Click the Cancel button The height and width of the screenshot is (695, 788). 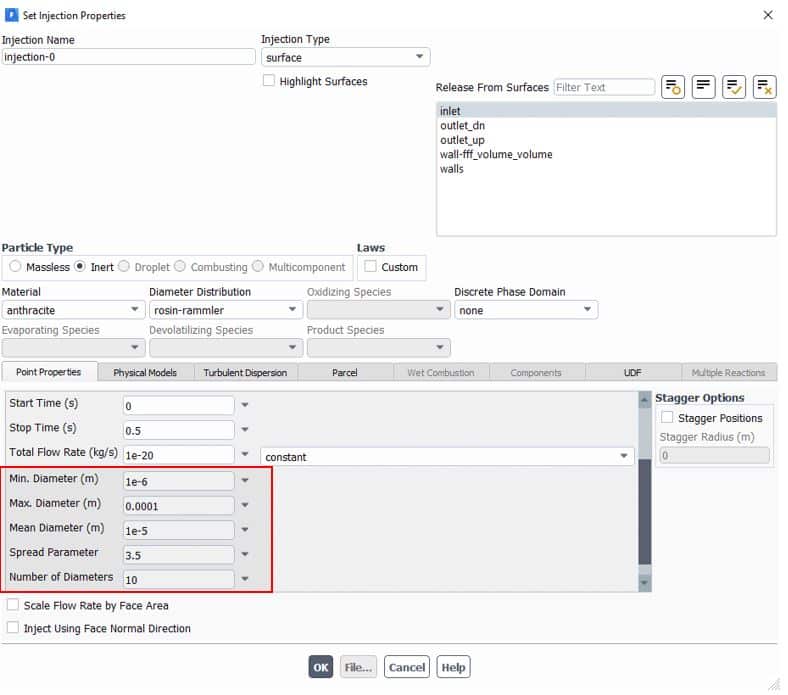407,667
